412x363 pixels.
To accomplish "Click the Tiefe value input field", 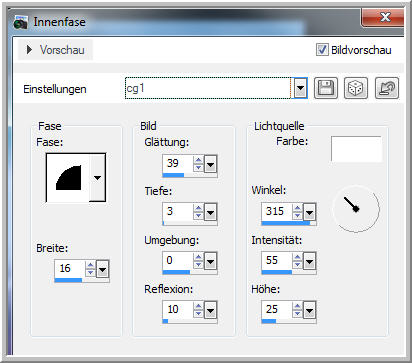I will pos(178,211).
